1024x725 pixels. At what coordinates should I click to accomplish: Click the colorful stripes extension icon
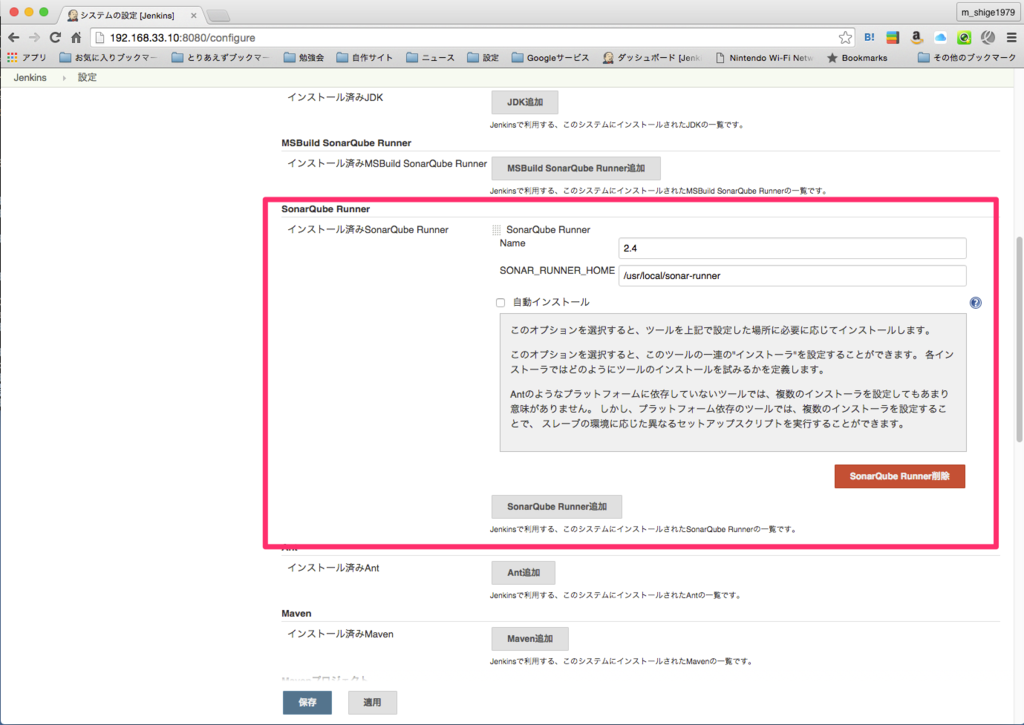click(893, 38)
